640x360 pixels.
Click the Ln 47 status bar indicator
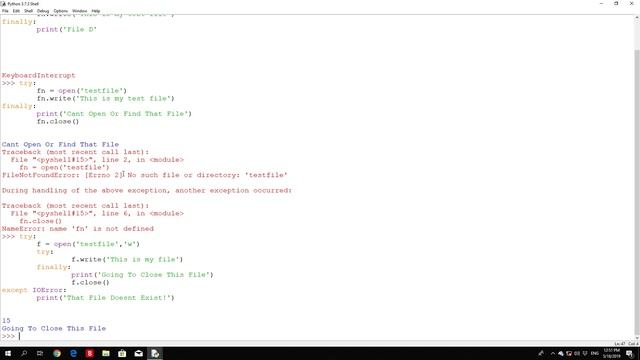point(620,344)
